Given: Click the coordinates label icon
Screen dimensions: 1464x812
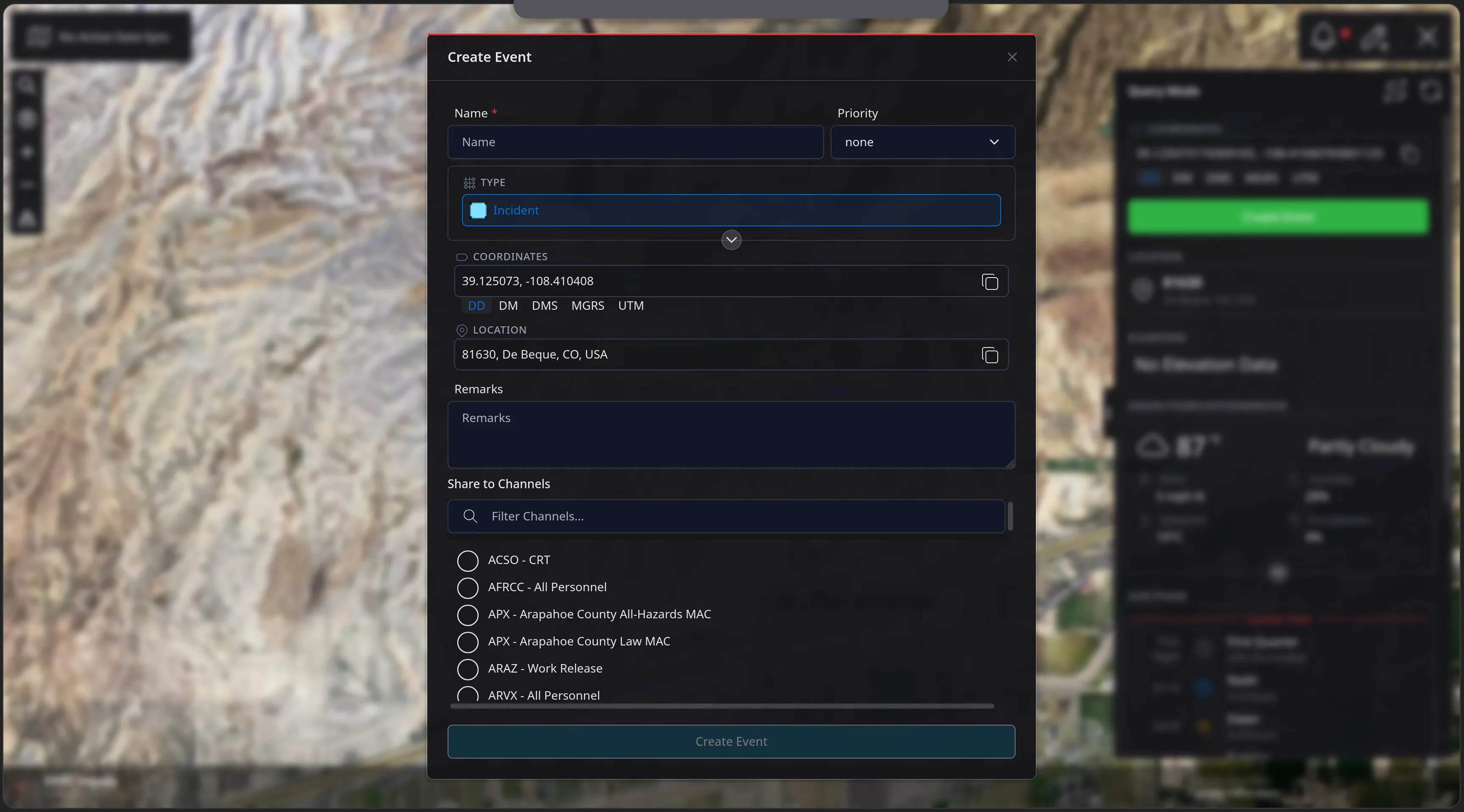Looking at the screenshot, I should click(462, 257).
